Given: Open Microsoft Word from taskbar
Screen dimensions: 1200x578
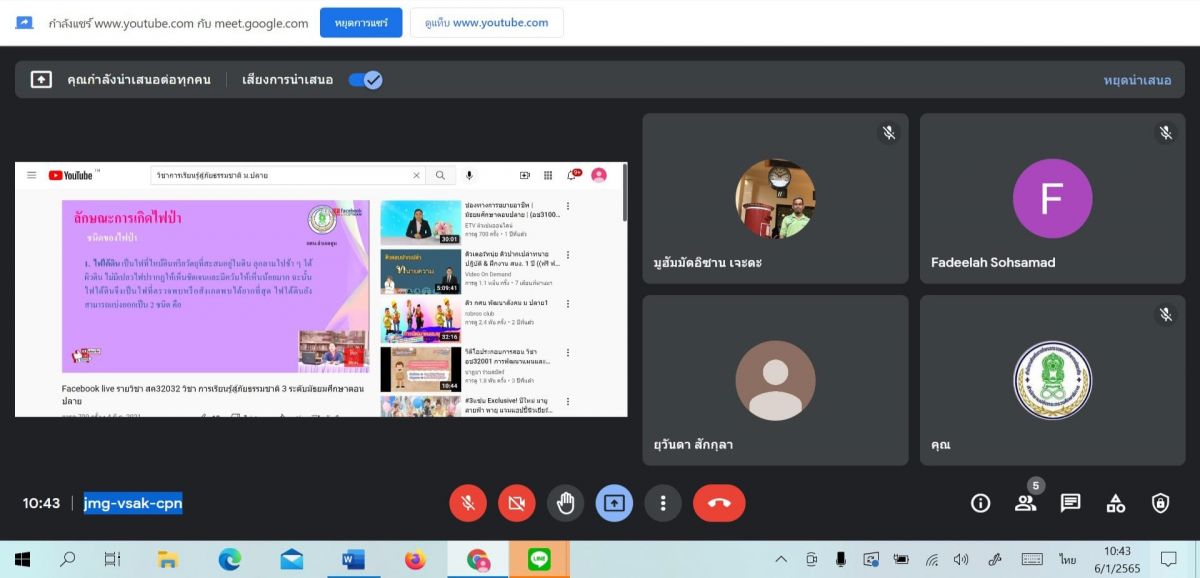Looking at the screenshot, I should coord(353,559).
